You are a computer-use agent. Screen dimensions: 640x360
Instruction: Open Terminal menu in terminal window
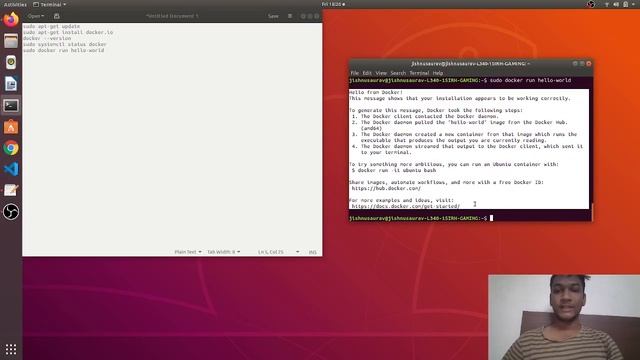419,73
